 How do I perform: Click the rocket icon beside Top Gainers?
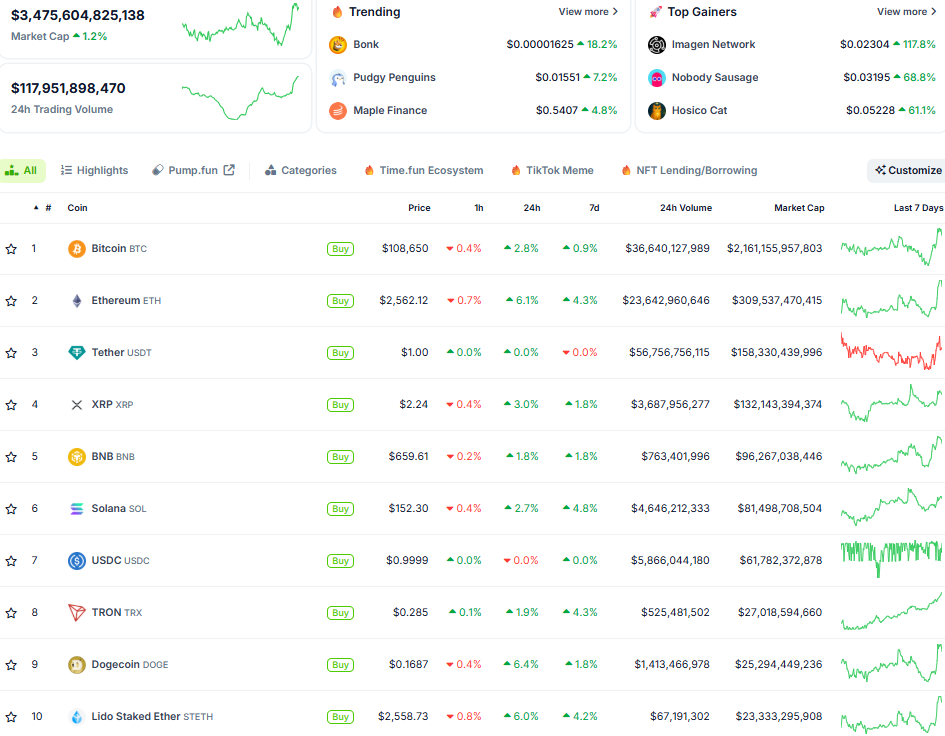[x=655, y=12]
